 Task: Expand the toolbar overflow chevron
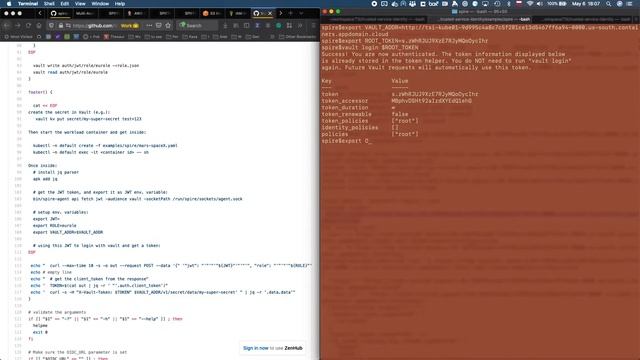click(x=300, y=25)
